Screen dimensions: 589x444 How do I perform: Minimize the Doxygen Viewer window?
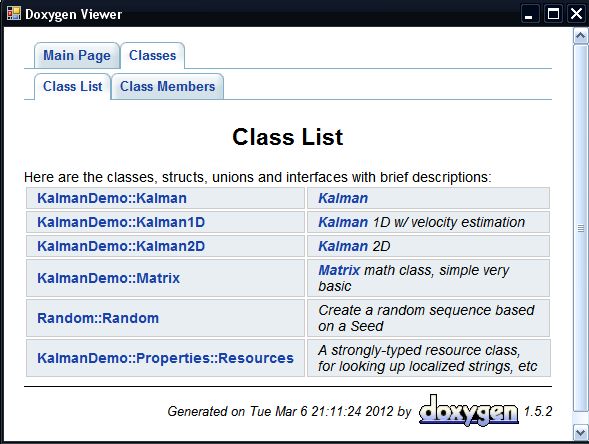pyautogui.click(x=530, y=14)
